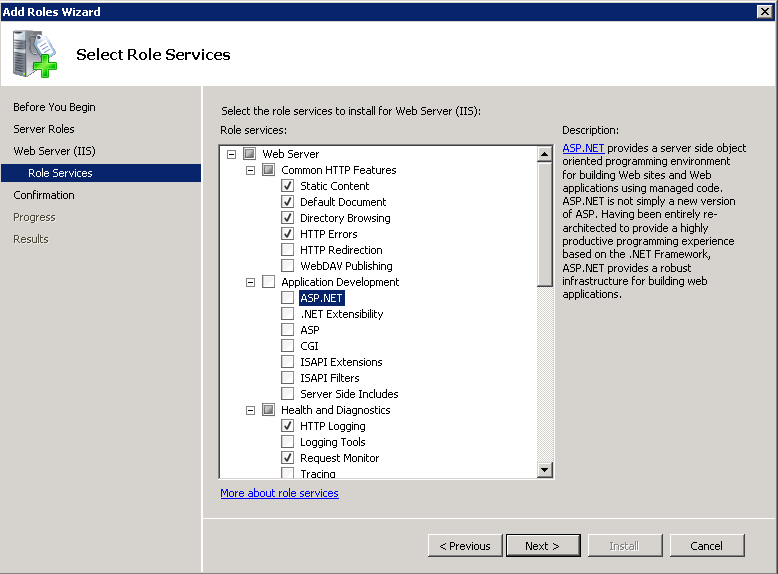This screenshot has width=778, height=574.
Task: Enable the Server Side Includes checkbox
Action: point(287,394)
